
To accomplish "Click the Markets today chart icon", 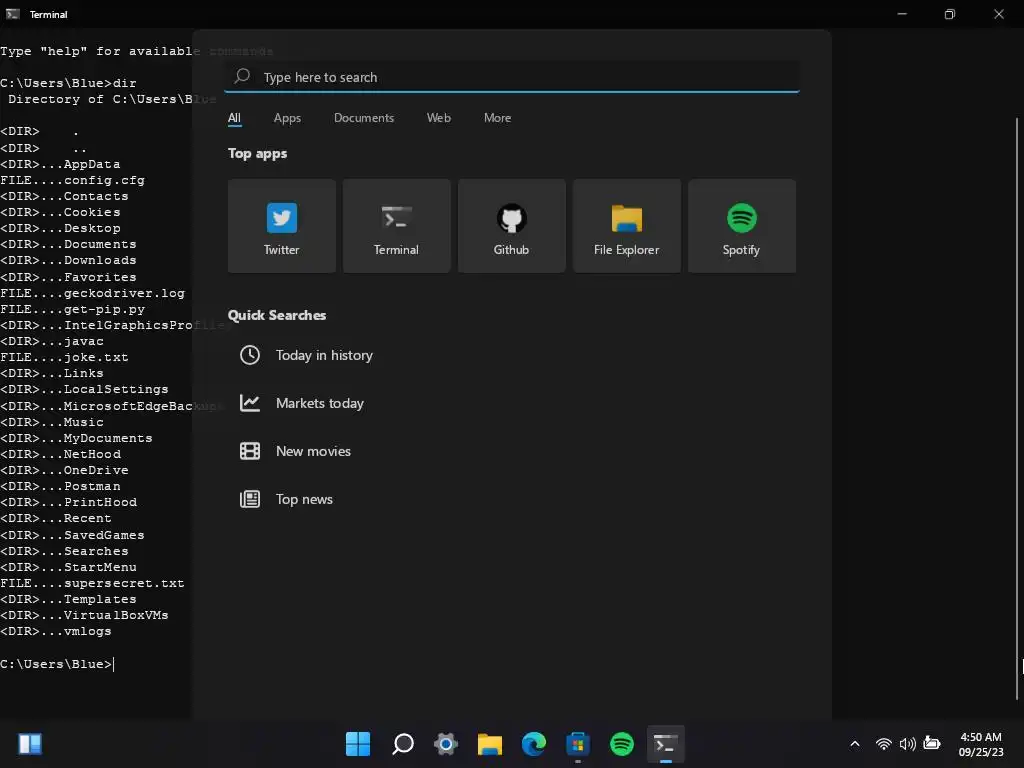I will (x=249, y=403).
